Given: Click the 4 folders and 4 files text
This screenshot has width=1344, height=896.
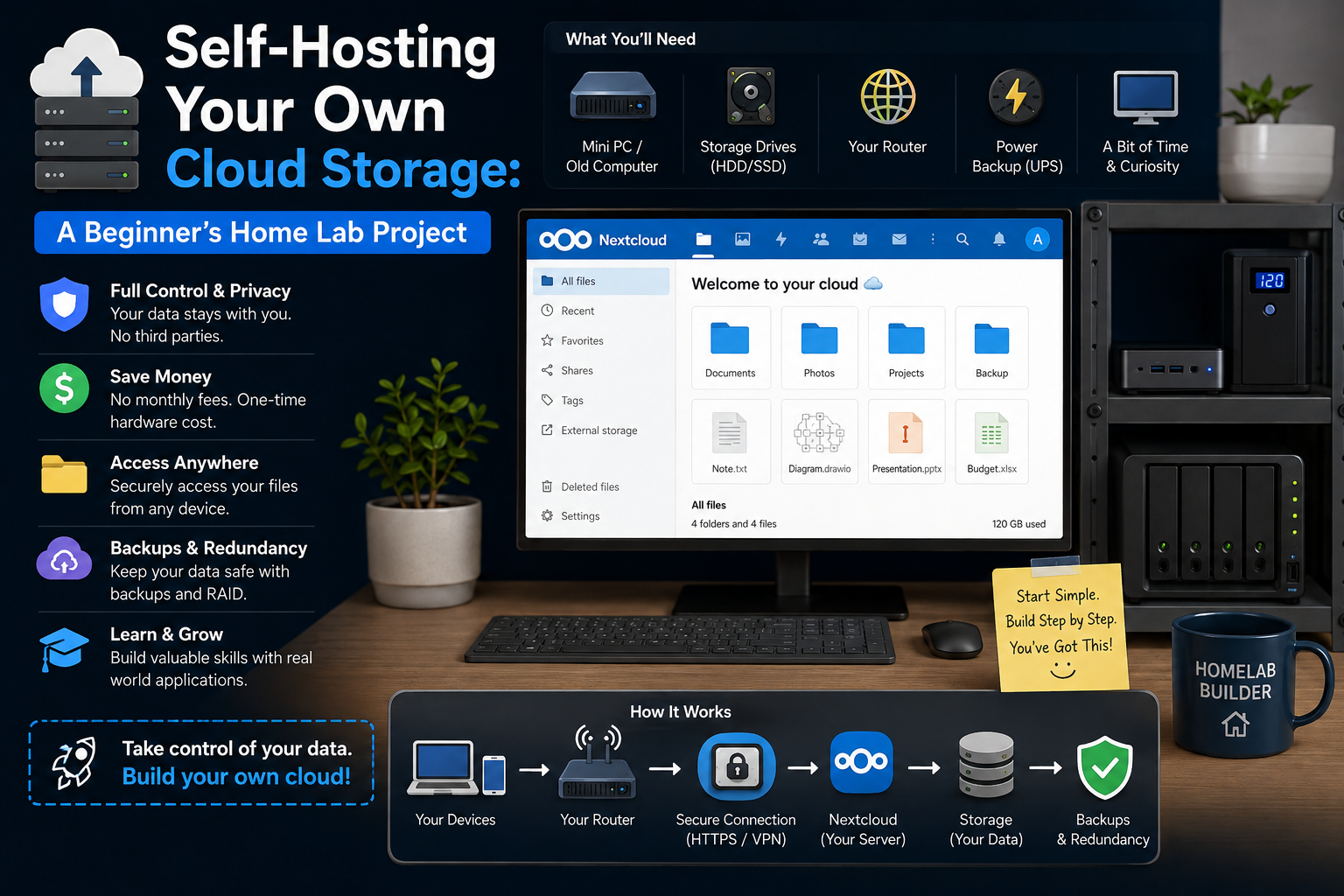Looking at the screenshot, I should (x=733, y=524).
